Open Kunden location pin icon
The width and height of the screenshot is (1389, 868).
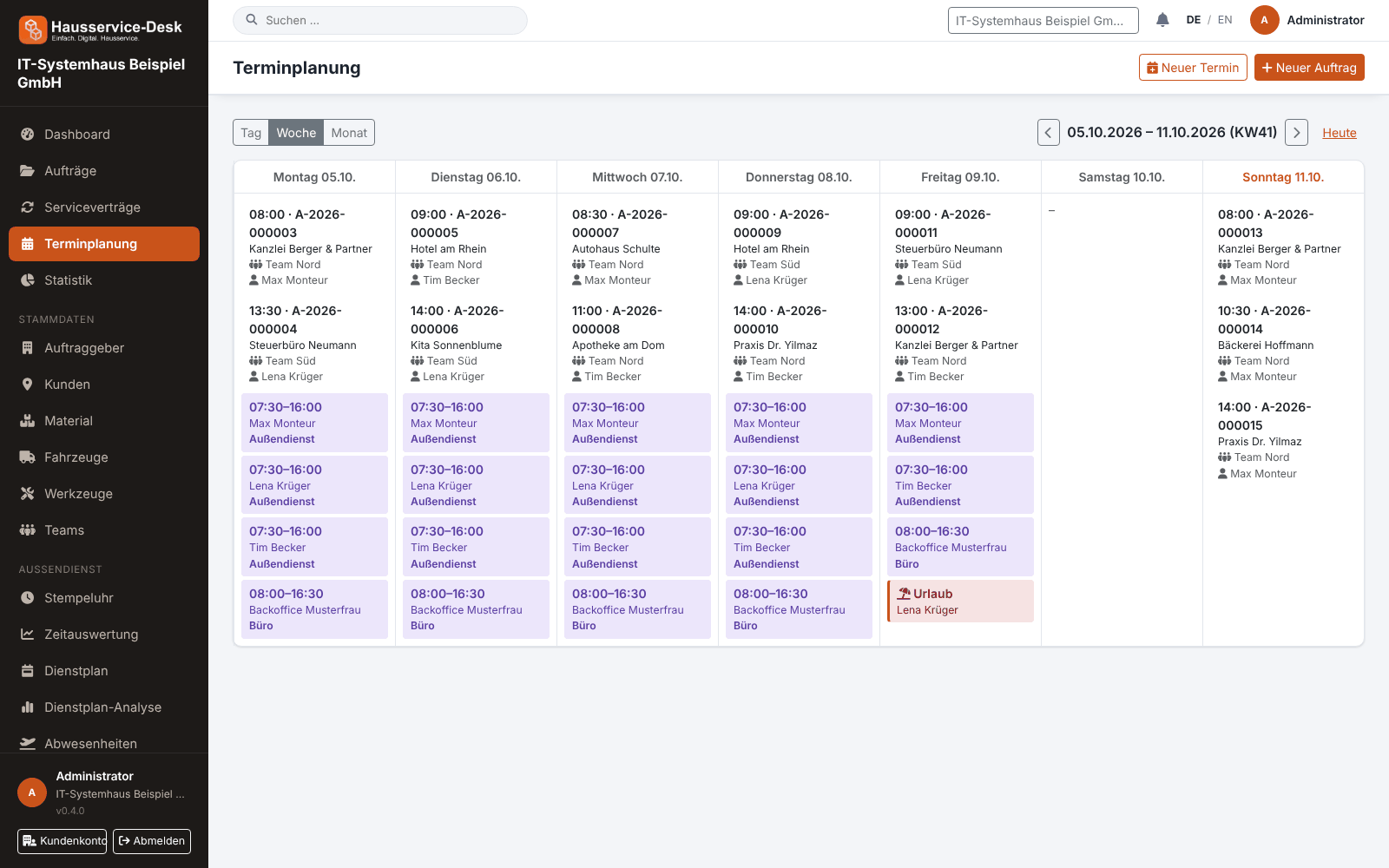tap(28, 385)
